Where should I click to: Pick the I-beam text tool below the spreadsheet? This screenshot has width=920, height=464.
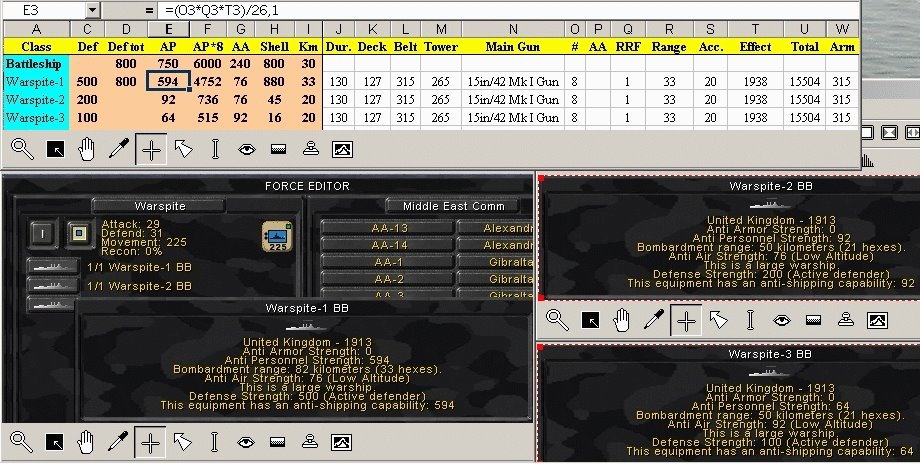point(215,149)
